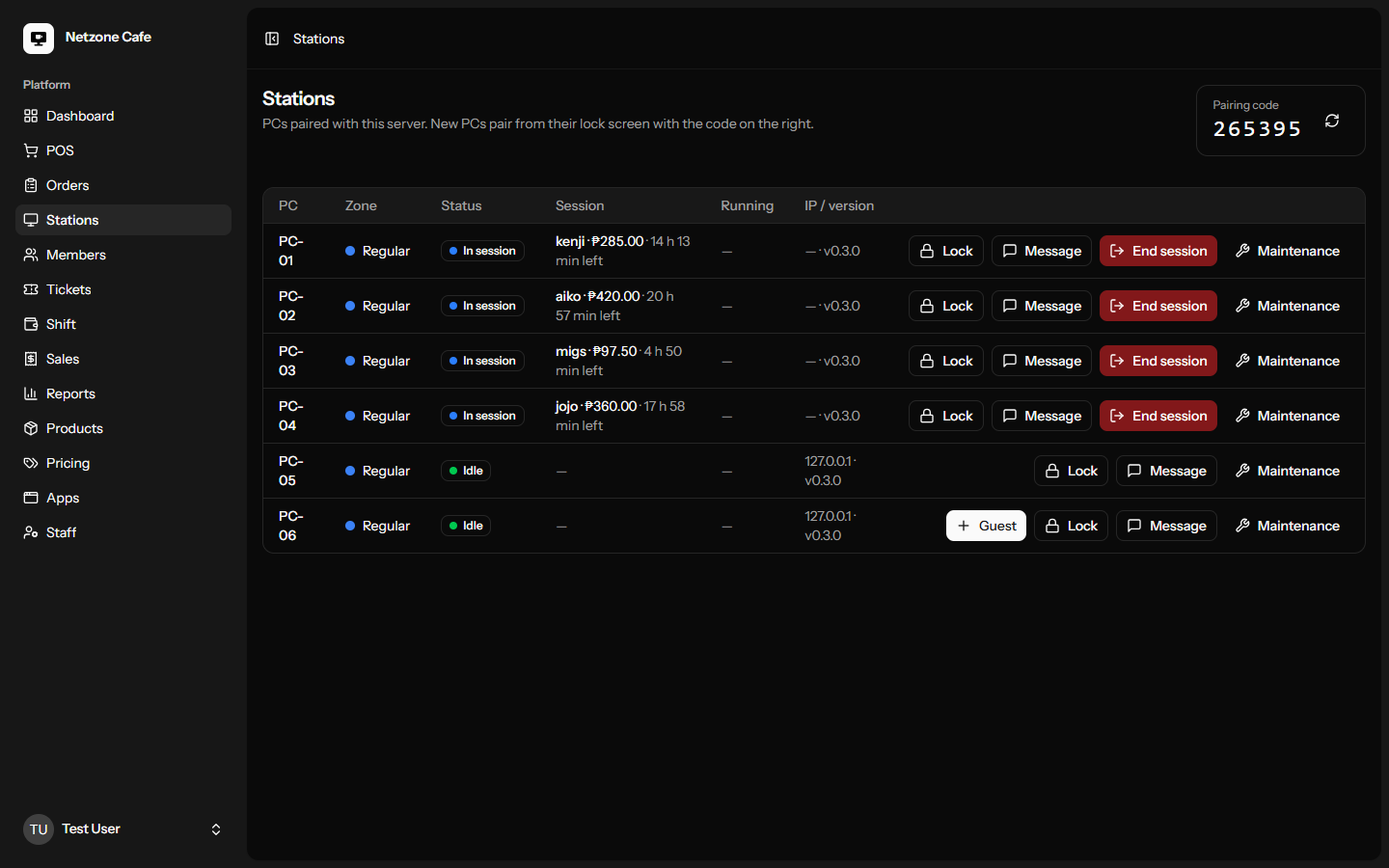Navigate to Pricing
Viewport: 1389px width, 868px height.
(123, 463)
